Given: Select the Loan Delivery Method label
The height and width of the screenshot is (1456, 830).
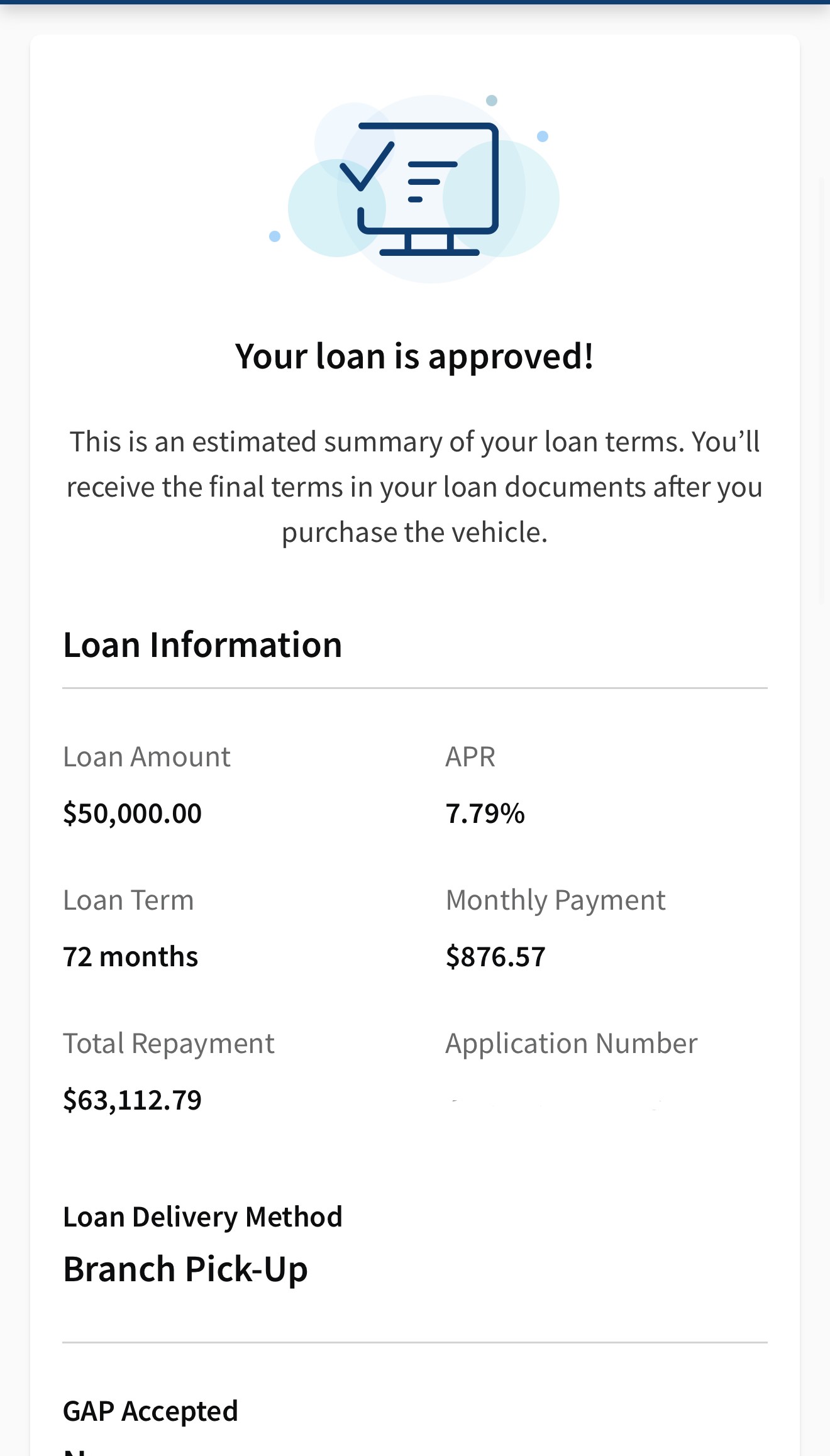Looking at the screenshot, I should tap(202, 1217).
